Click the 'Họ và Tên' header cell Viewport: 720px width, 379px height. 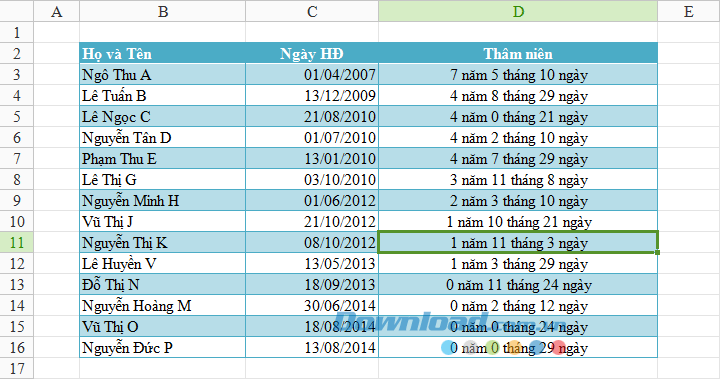click(163, 53)
